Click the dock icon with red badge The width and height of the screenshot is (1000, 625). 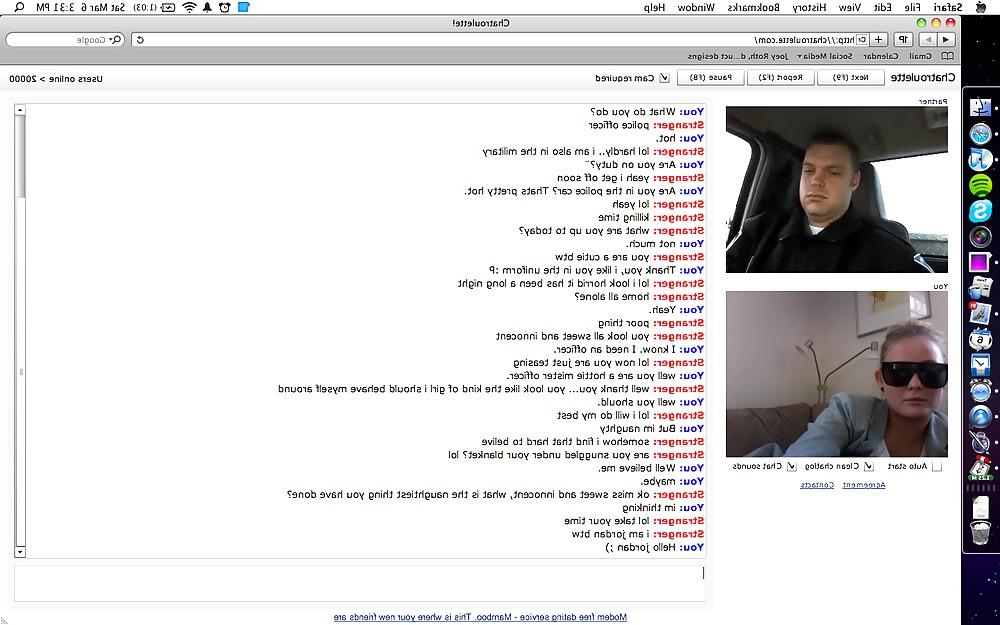coord(980,314)
